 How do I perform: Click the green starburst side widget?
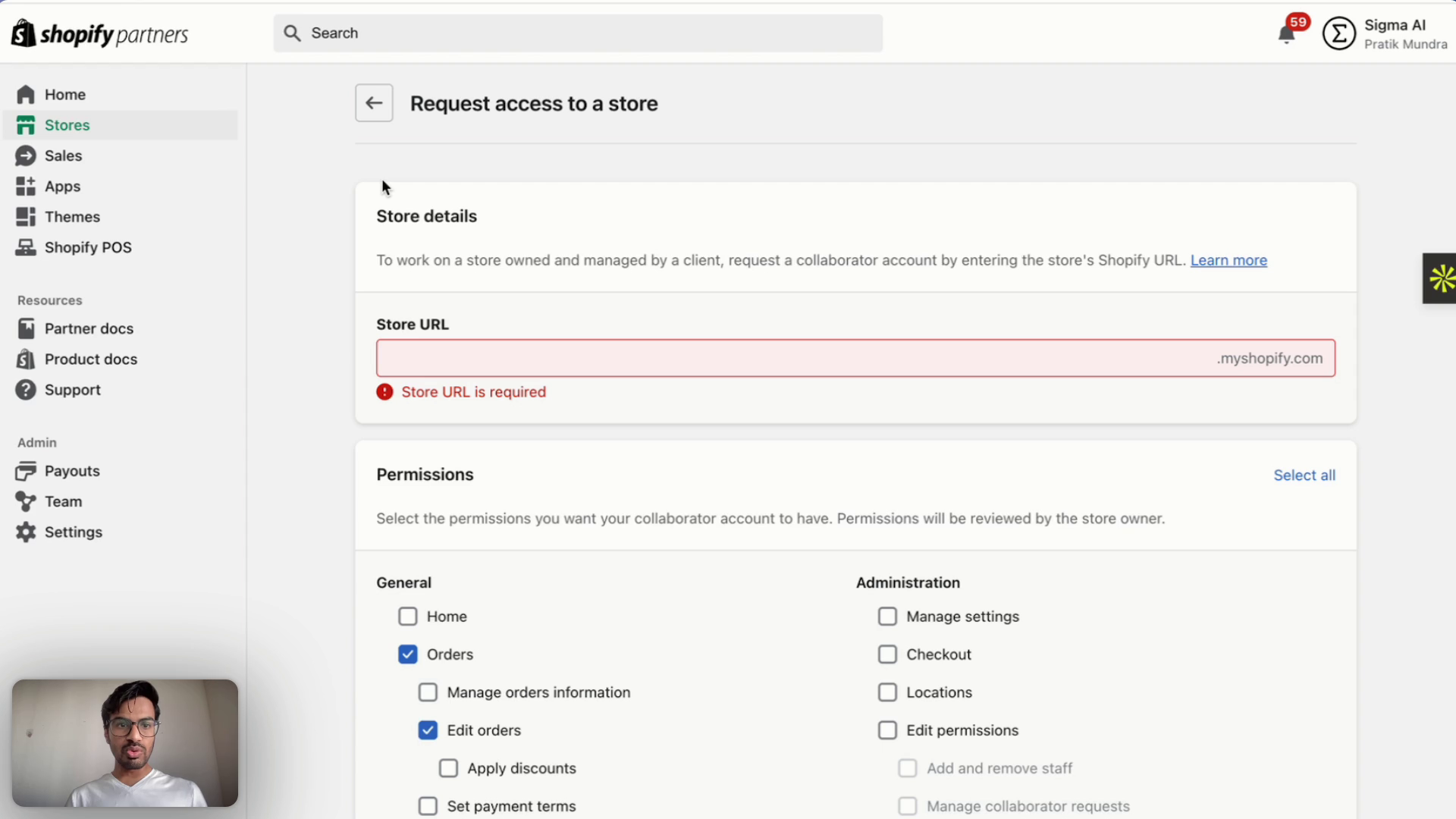click(1441, 278)
